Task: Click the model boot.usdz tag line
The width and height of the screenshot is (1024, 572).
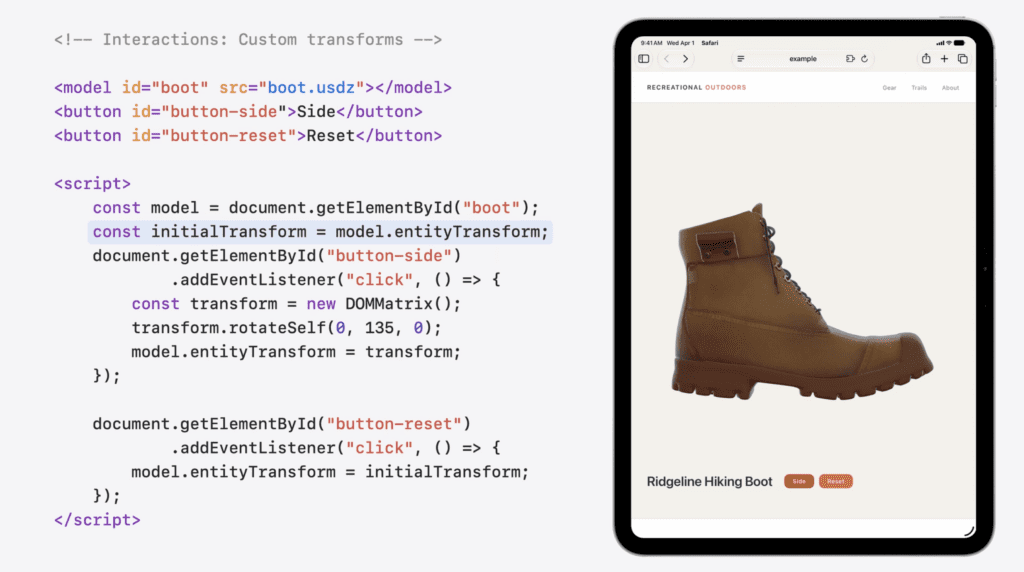Action: pyautogui.click(x=253, y=87)
